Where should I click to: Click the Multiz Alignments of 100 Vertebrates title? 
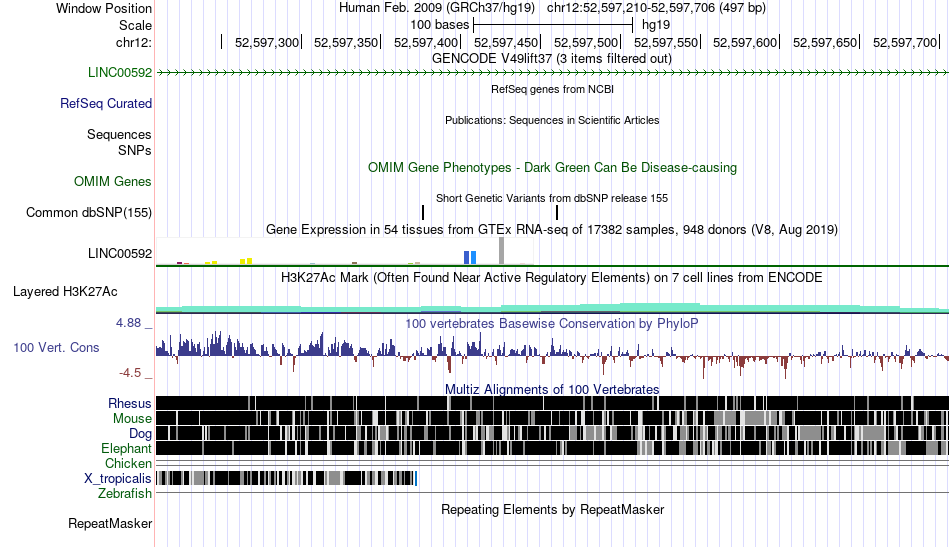552,390
